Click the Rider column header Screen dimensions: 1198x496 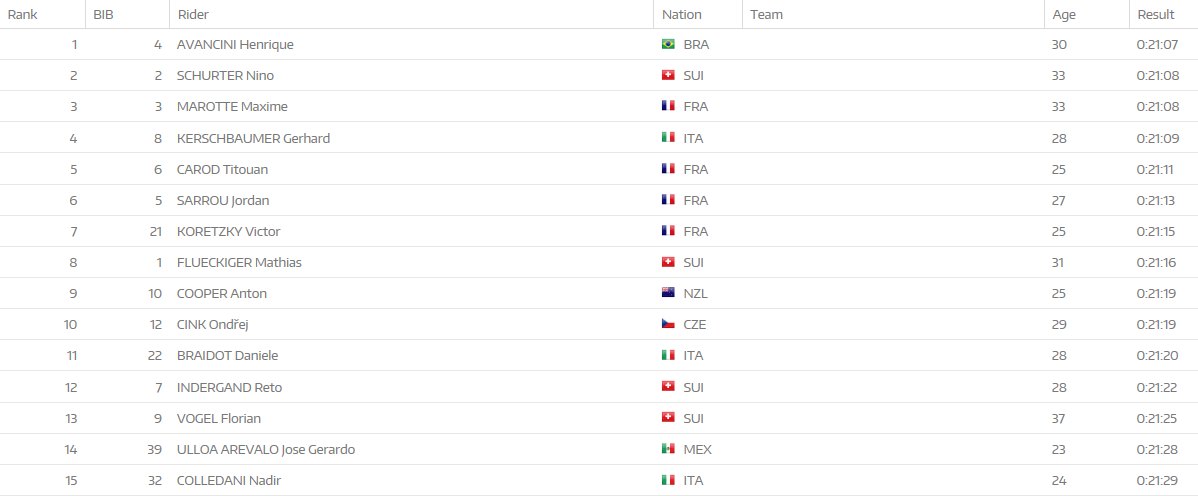(193, 15)
